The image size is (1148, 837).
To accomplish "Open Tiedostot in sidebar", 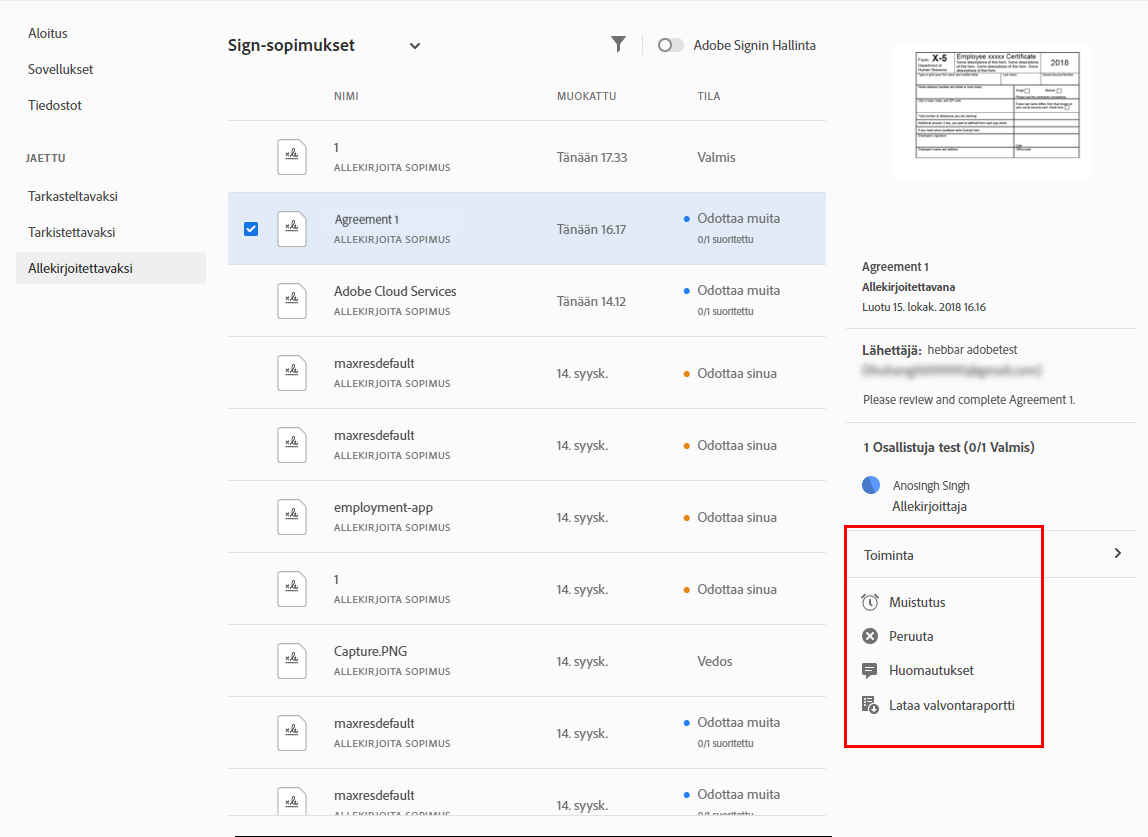I will tap(55, 105).
